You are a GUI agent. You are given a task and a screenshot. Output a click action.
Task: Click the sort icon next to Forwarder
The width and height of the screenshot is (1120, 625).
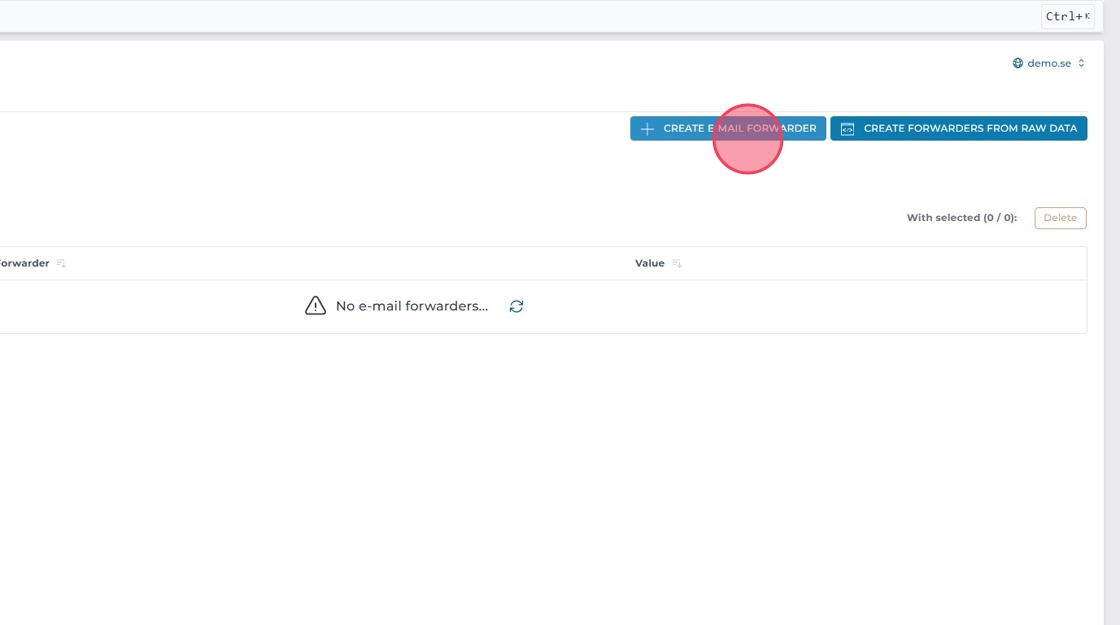61,264
